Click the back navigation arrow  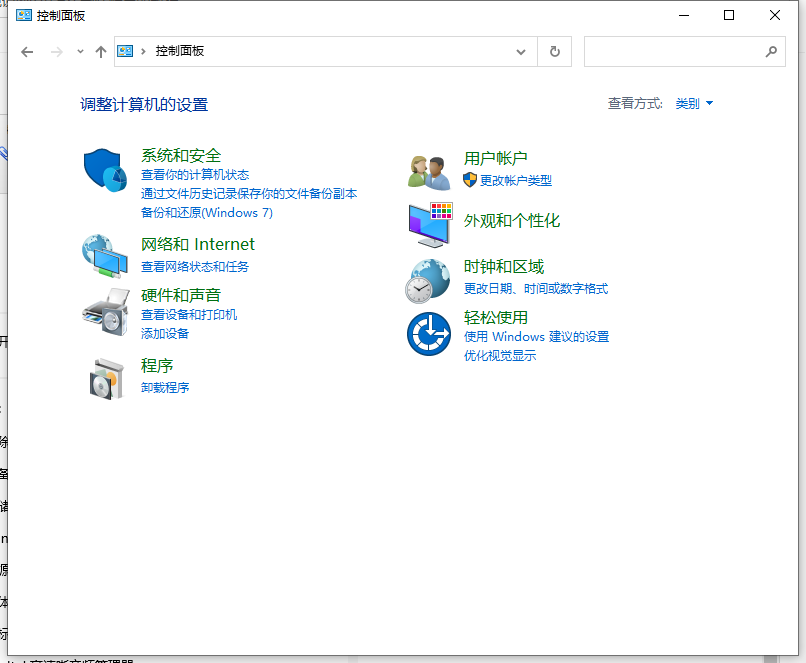pos(27,51)
